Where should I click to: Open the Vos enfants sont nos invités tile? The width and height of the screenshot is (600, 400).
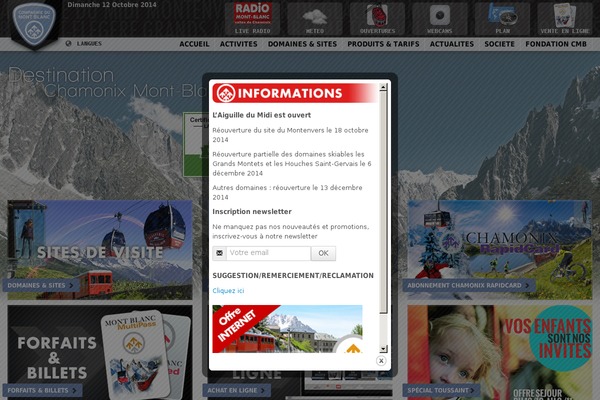point(500,353)
